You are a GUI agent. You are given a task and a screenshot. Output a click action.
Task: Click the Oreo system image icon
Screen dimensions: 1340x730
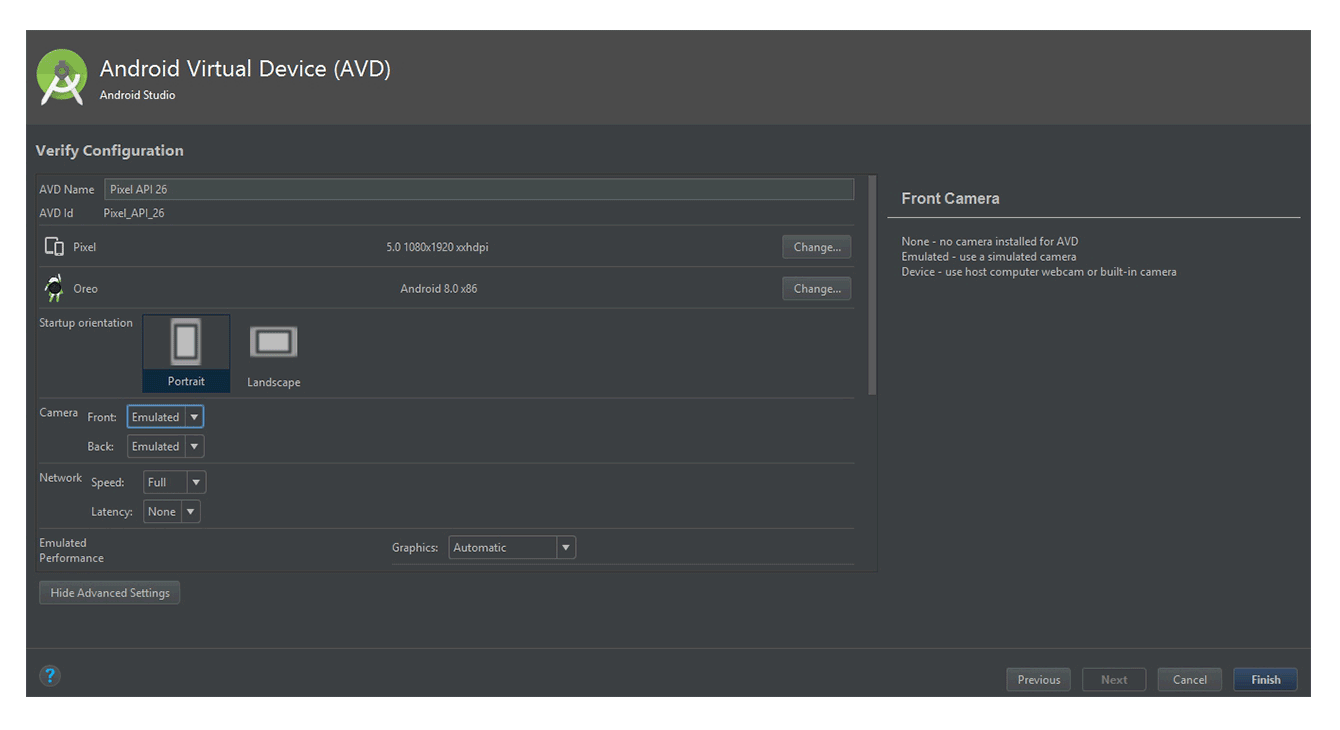tap(54, 288)
